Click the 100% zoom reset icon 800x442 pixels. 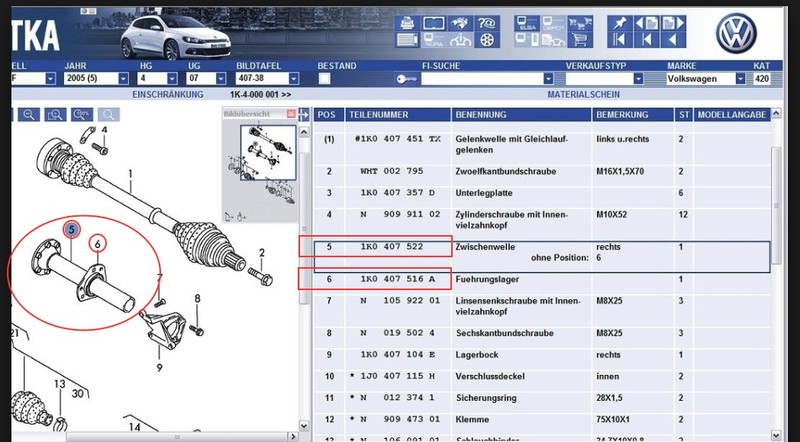81,115
